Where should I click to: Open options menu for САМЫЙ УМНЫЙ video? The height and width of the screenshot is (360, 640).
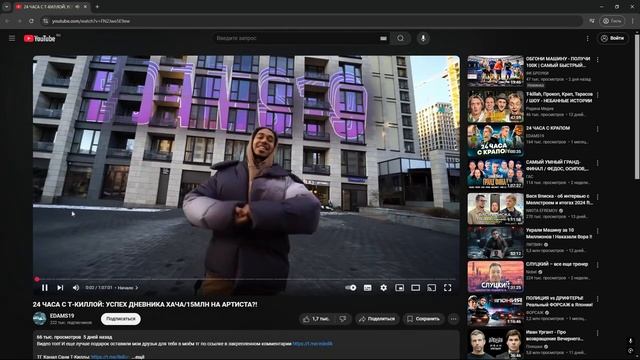[x=598, y=163]
